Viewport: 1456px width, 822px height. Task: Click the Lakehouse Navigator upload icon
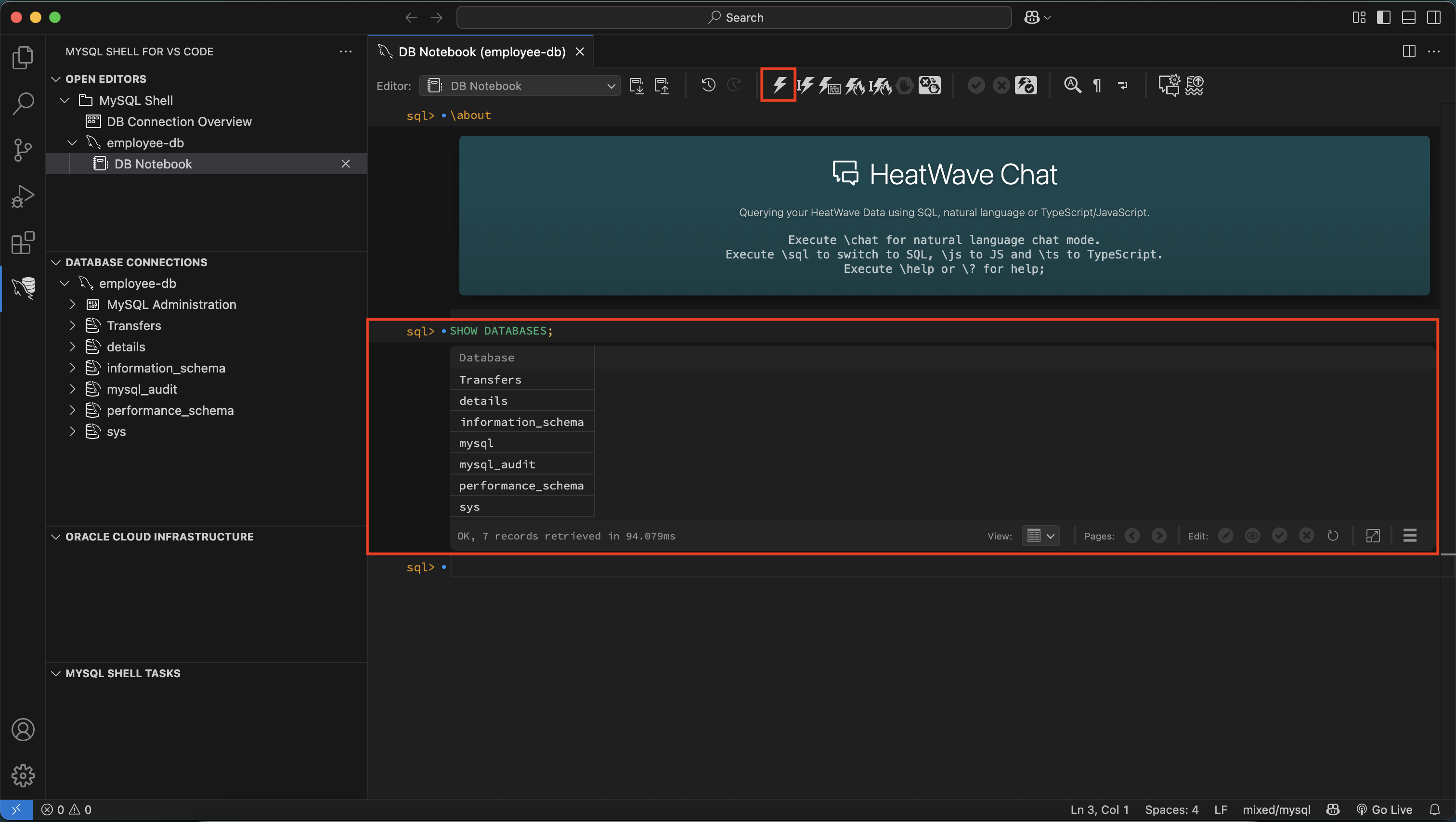[1194, 85]
